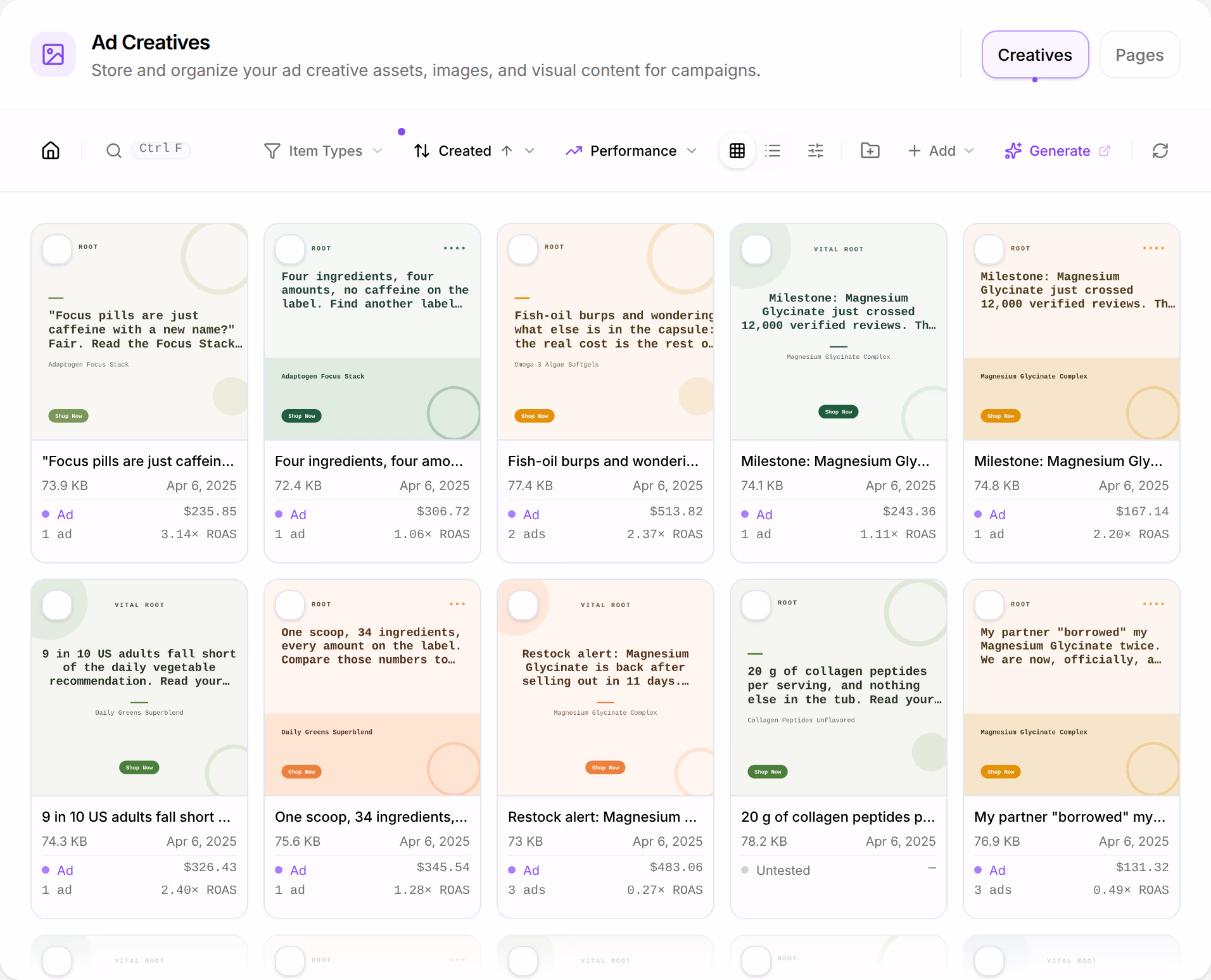Open the Item Types filter dropdown

[324, 151]
